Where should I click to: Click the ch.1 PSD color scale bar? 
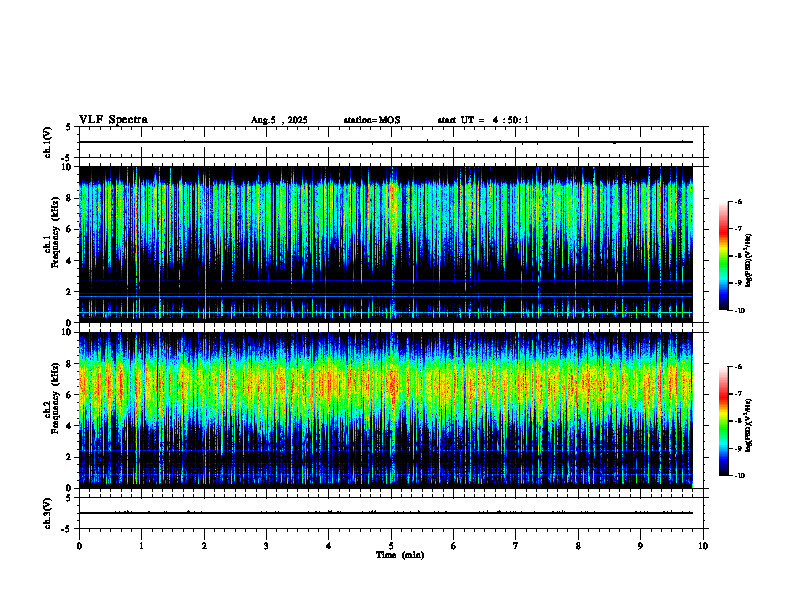tap(723, 256)
